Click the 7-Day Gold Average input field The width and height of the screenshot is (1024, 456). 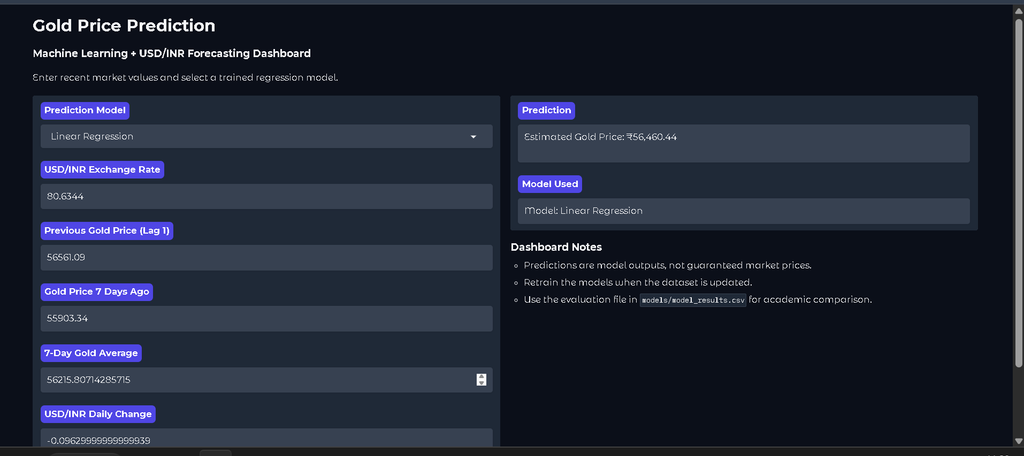tap(266, 380)
